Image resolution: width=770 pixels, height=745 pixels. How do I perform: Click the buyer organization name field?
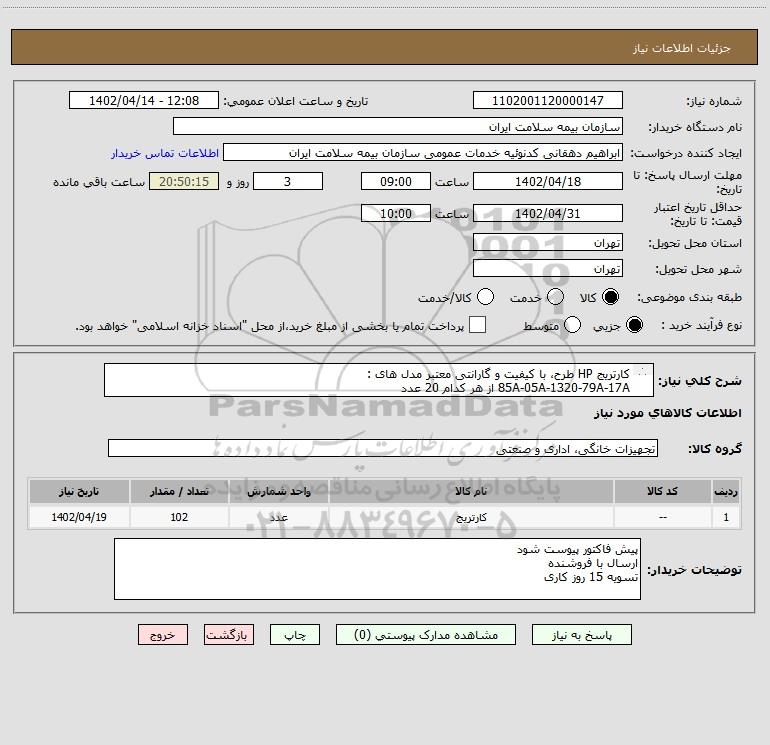pyautogui.click(x=398, y=127)
